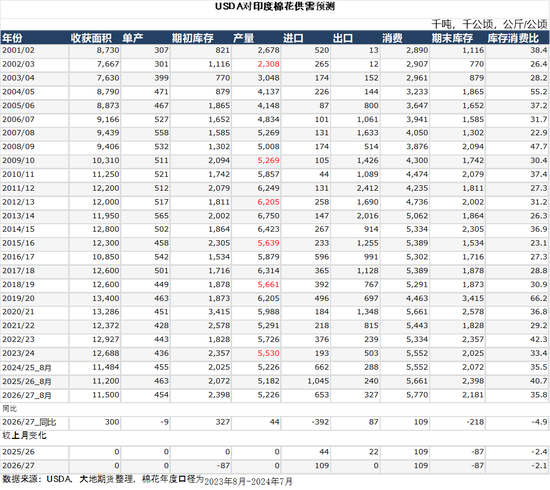Screen dimensions: 550x490
Task: Select the 2025/26_8月 import value 1,045
Action: click(318, 381)
